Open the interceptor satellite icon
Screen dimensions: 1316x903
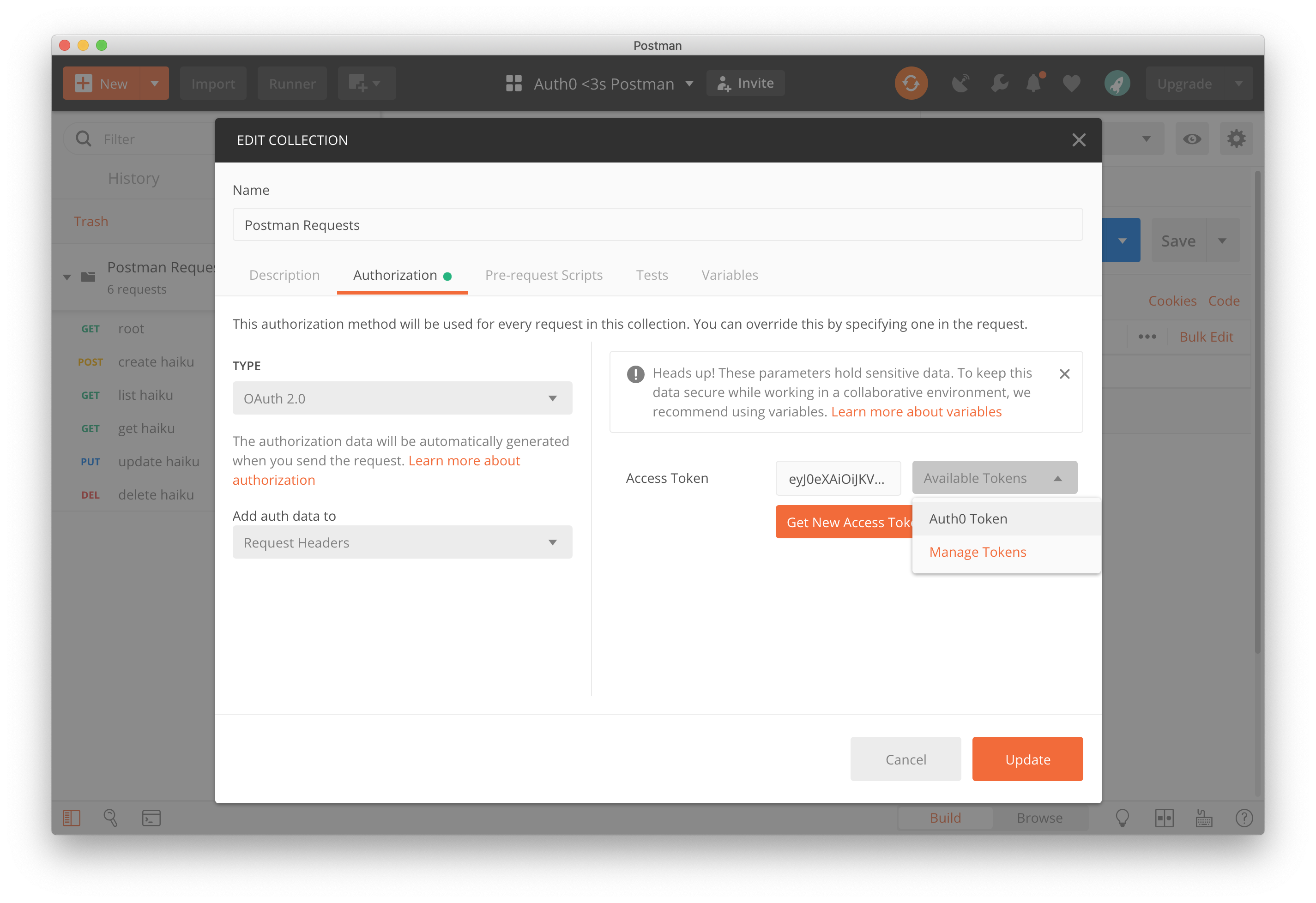(x=960, y=83)
